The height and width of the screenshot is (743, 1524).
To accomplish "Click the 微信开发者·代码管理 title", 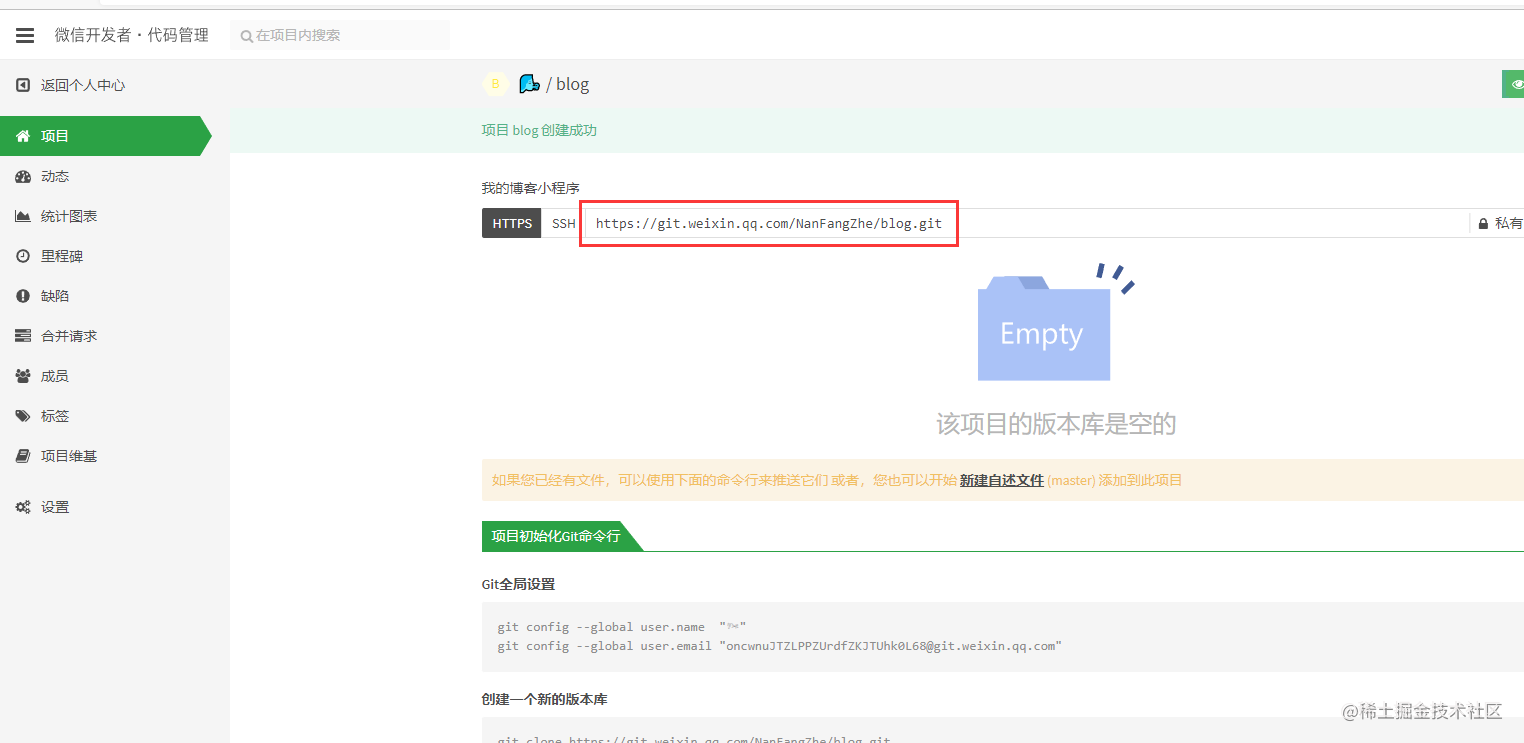I will click(132, 35).
